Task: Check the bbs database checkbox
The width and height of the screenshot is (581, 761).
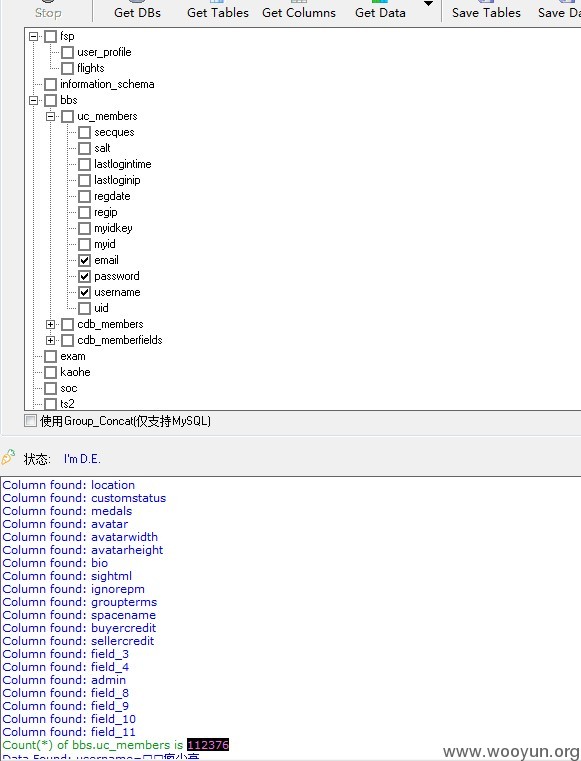Action: [50, 100]
